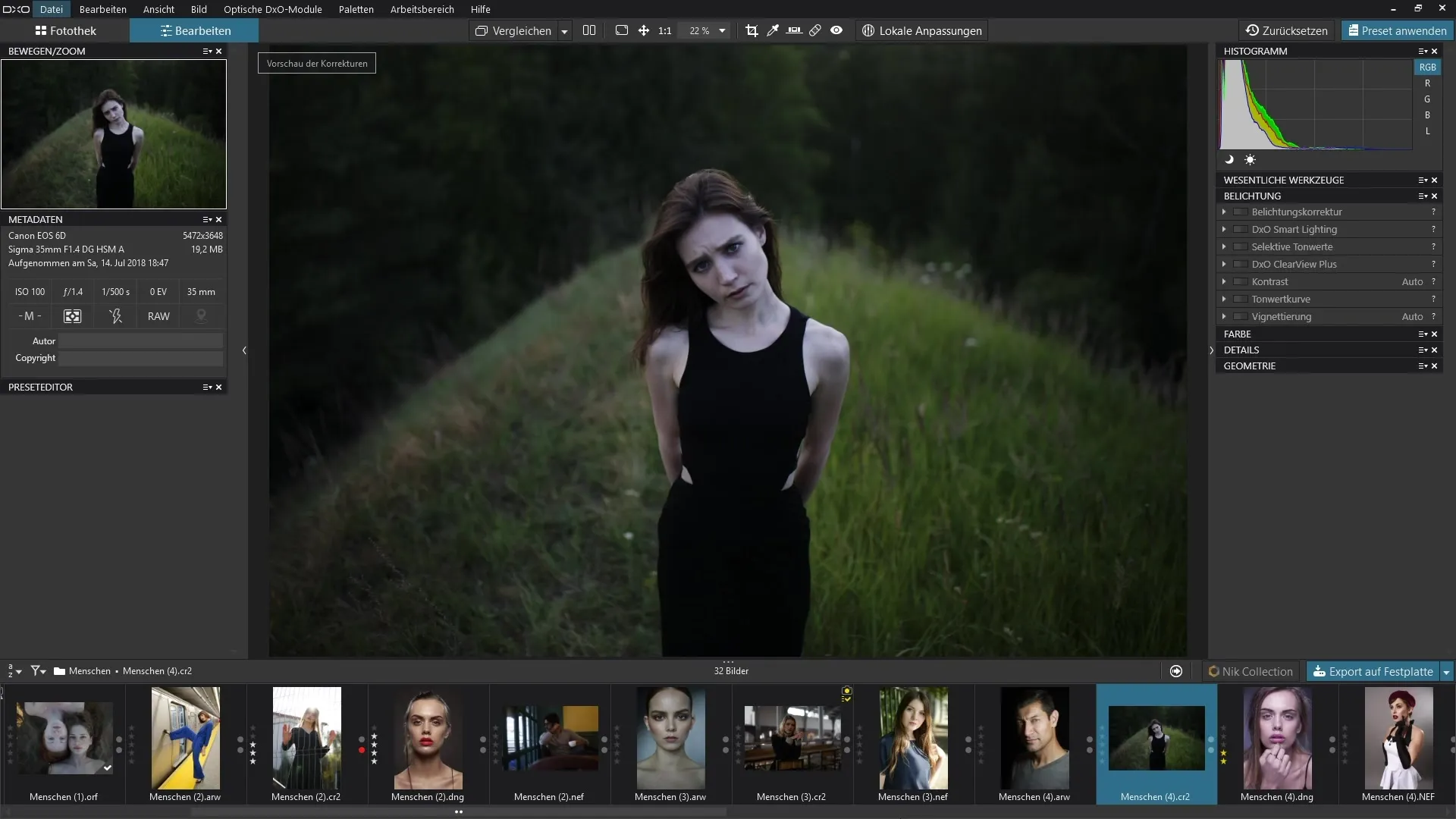
Task: Toggle the red-eye preview eye icon
Action: coord(836,30)
